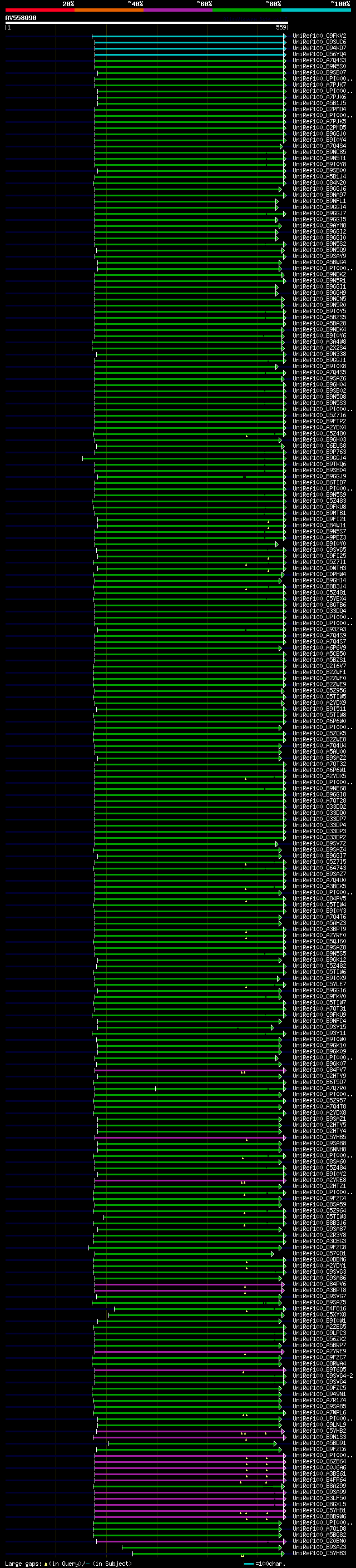The width and height of the screenshot is (356, 1568).
Task: Select hit label UniRef100_A7PJK7
Action: tap(319, 85)
